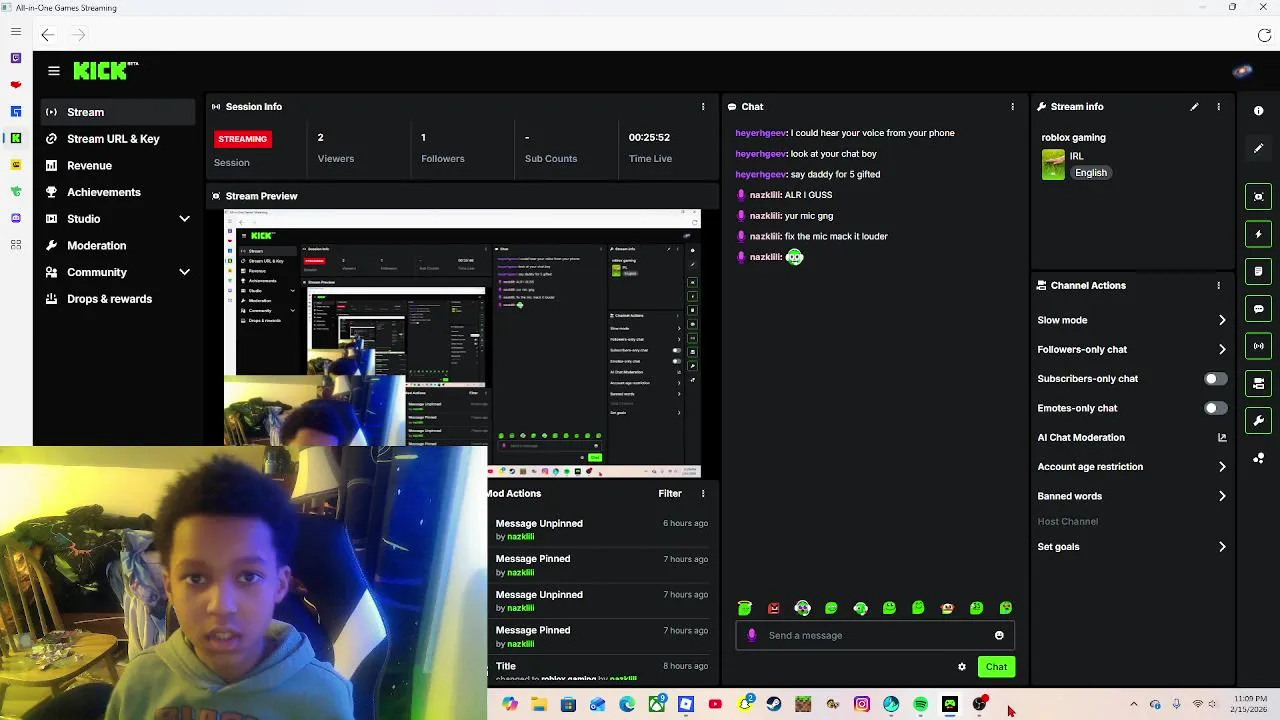Click the green Chat send button

(996, 667)
